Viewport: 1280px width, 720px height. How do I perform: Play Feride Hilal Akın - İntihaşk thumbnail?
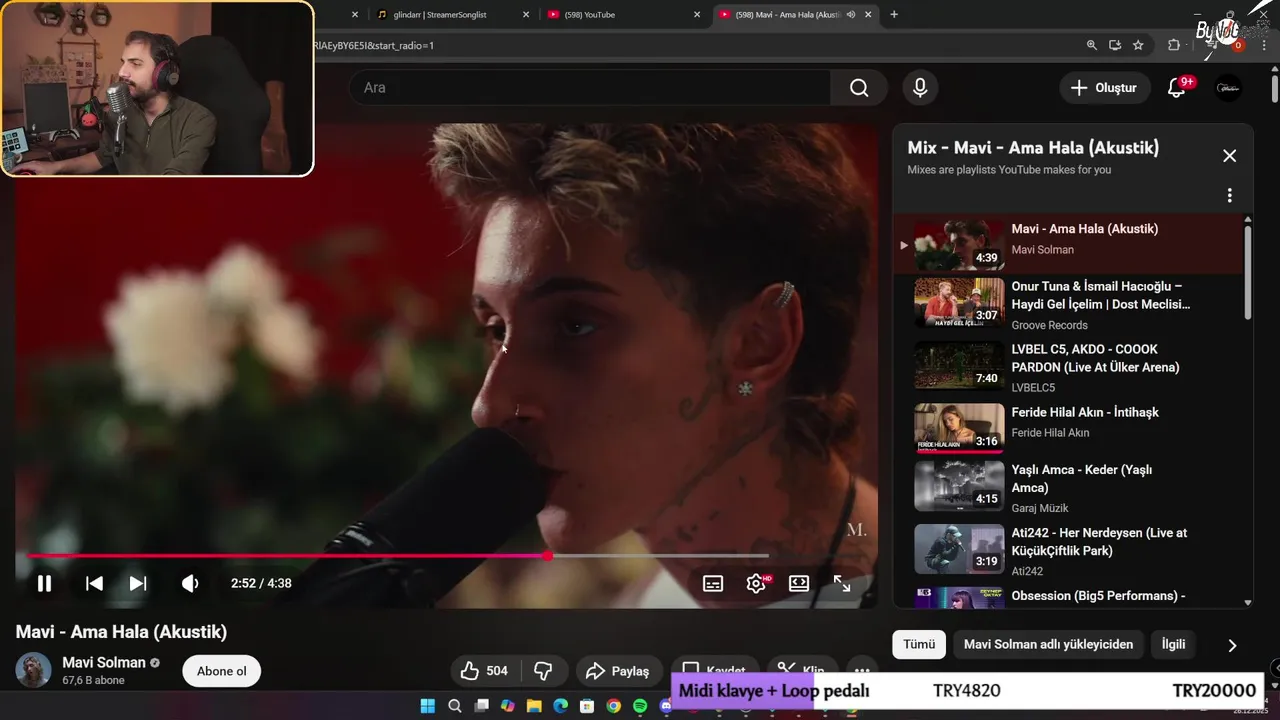pyautogui.click(x=959, y=428)
